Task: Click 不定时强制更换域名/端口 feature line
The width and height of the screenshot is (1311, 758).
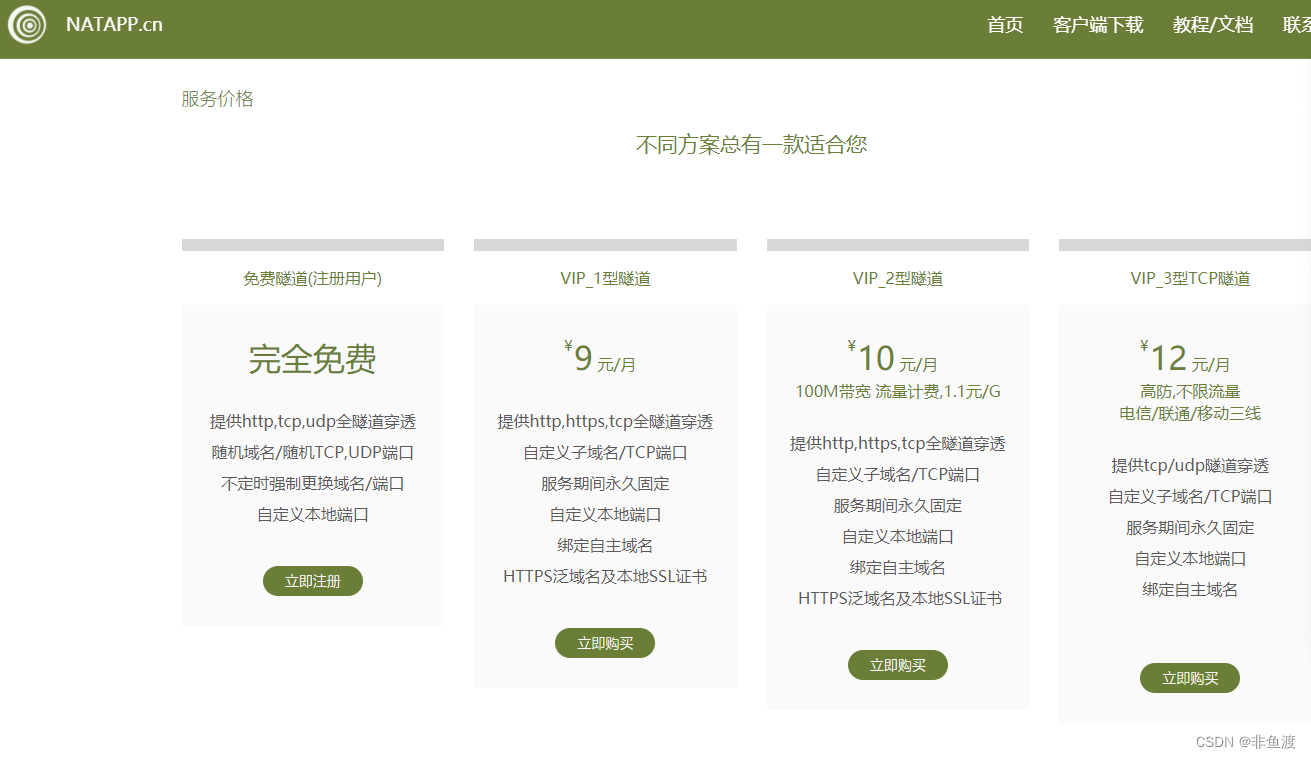Action: (313, 484)
